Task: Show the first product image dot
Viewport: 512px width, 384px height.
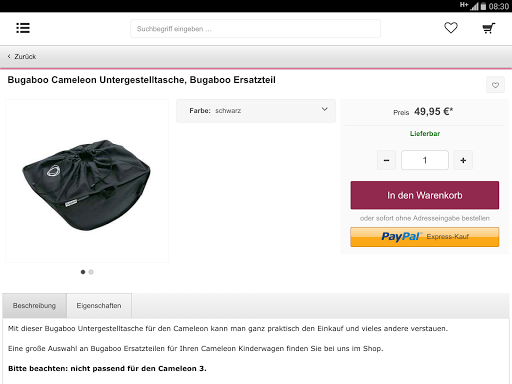Action: coord(83,272)
